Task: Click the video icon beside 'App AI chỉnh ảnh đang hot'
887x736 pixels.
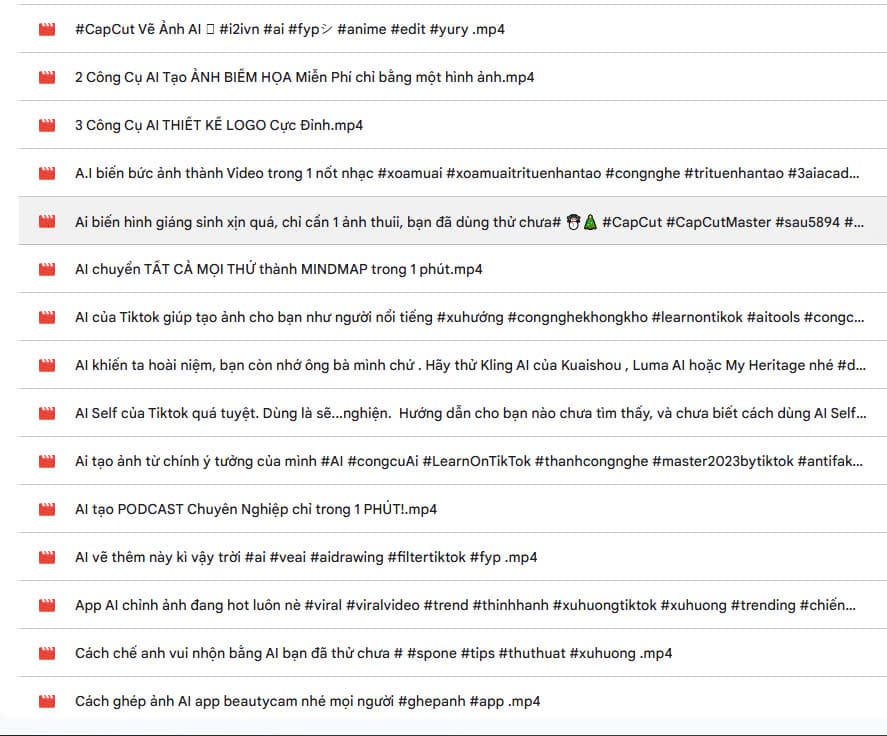Action: [47, 605]
